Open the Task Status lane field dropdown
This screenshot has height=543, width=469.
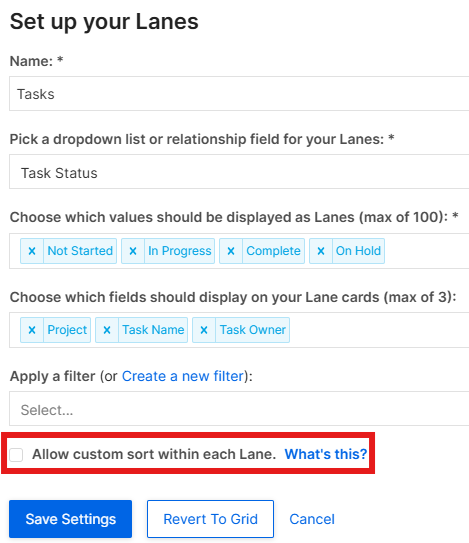coord(239,172)
